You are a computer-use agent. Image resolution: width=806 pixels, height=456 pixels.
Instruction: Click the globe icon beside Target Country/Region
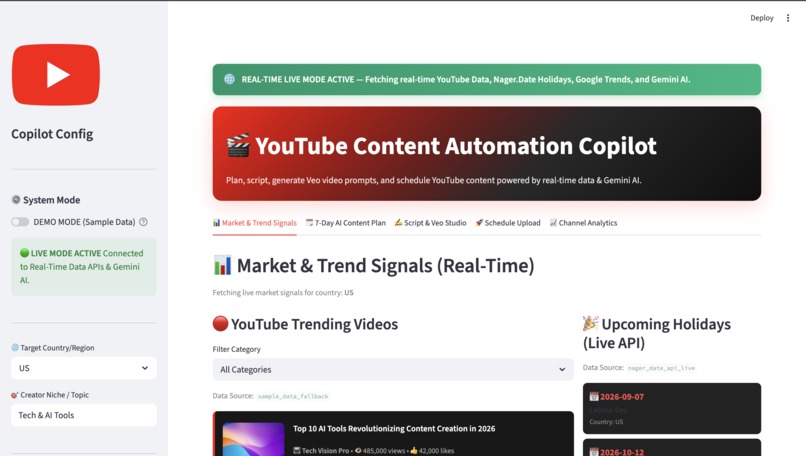coord(15,348)
